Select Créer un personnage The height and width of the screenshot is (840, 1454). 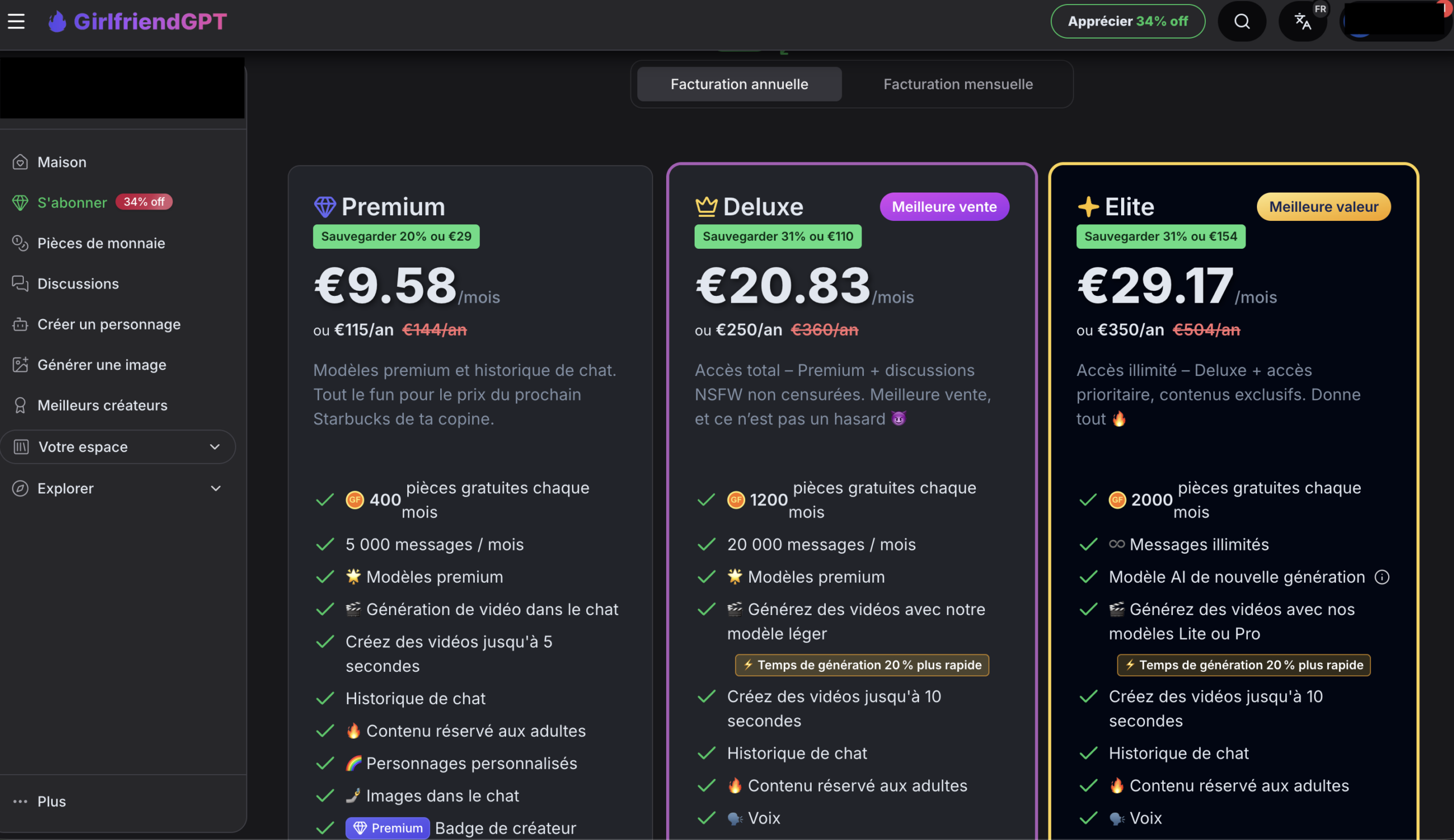(109, 324)
